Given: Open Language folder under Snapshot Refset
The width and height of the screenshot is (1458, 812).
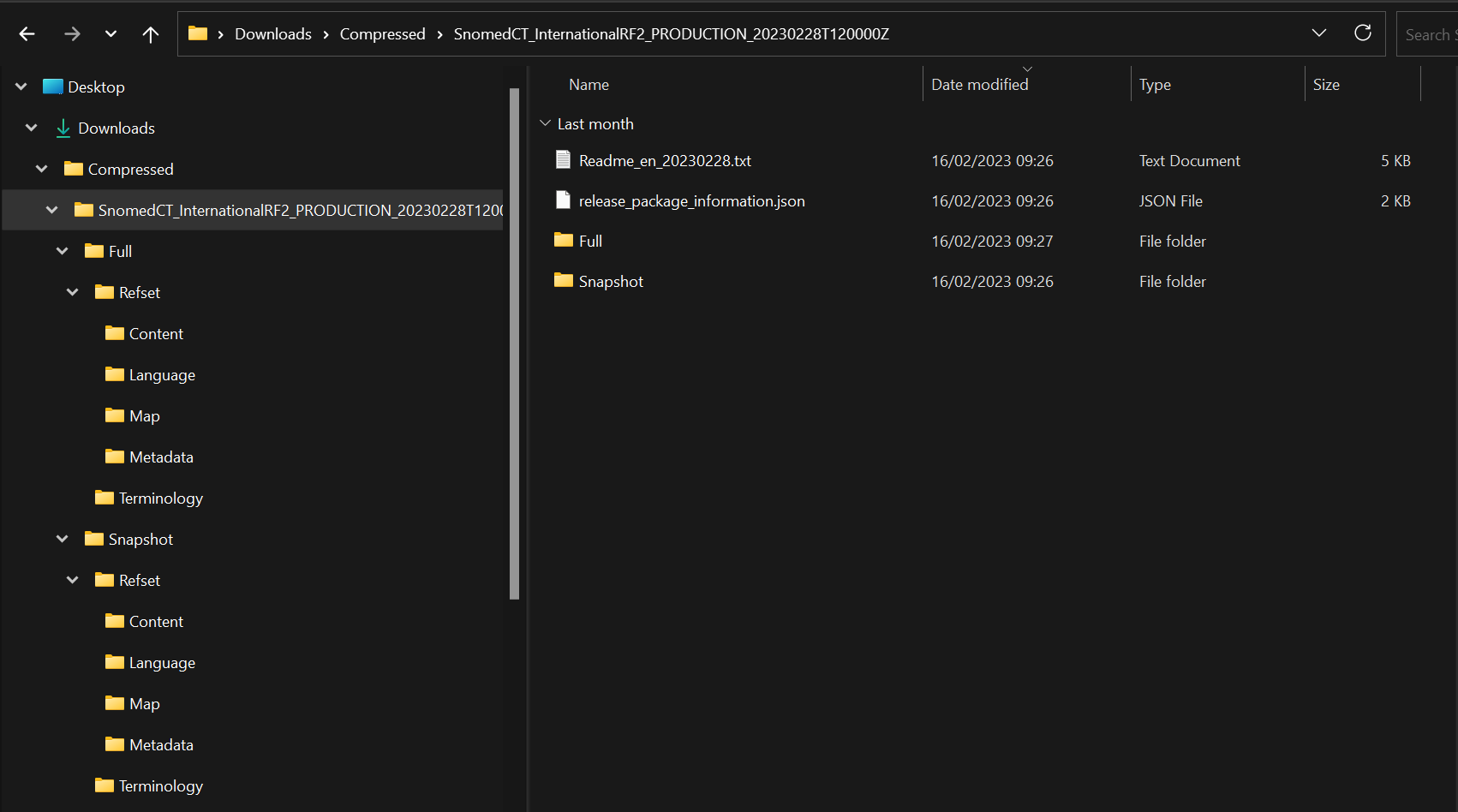Looking at the screenshot, I should point(162,663).
